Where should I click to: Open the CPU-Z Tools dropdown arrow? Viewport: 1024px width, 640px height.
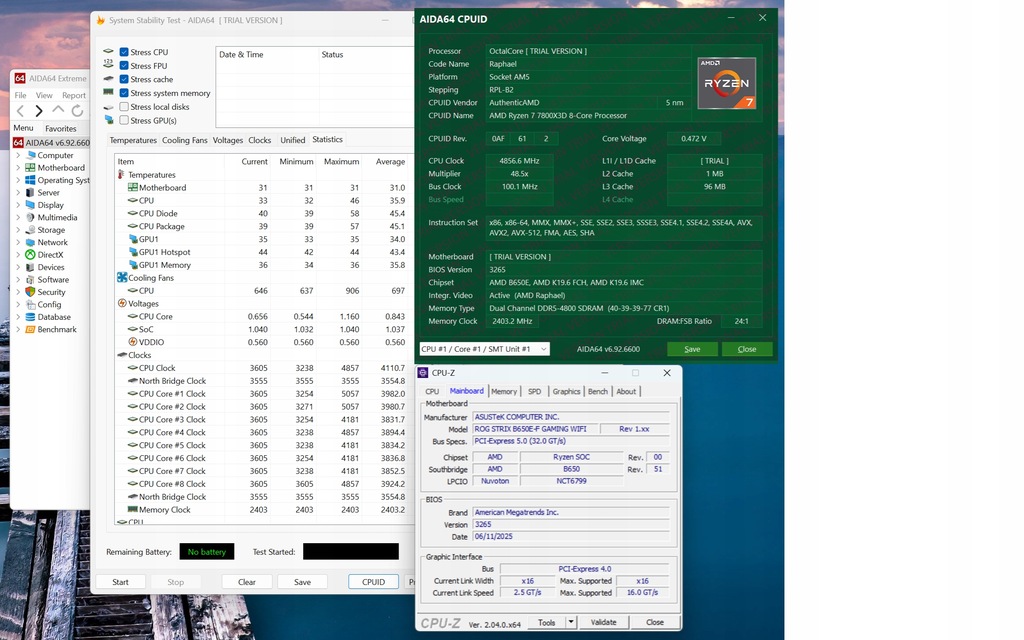point(571,622)
